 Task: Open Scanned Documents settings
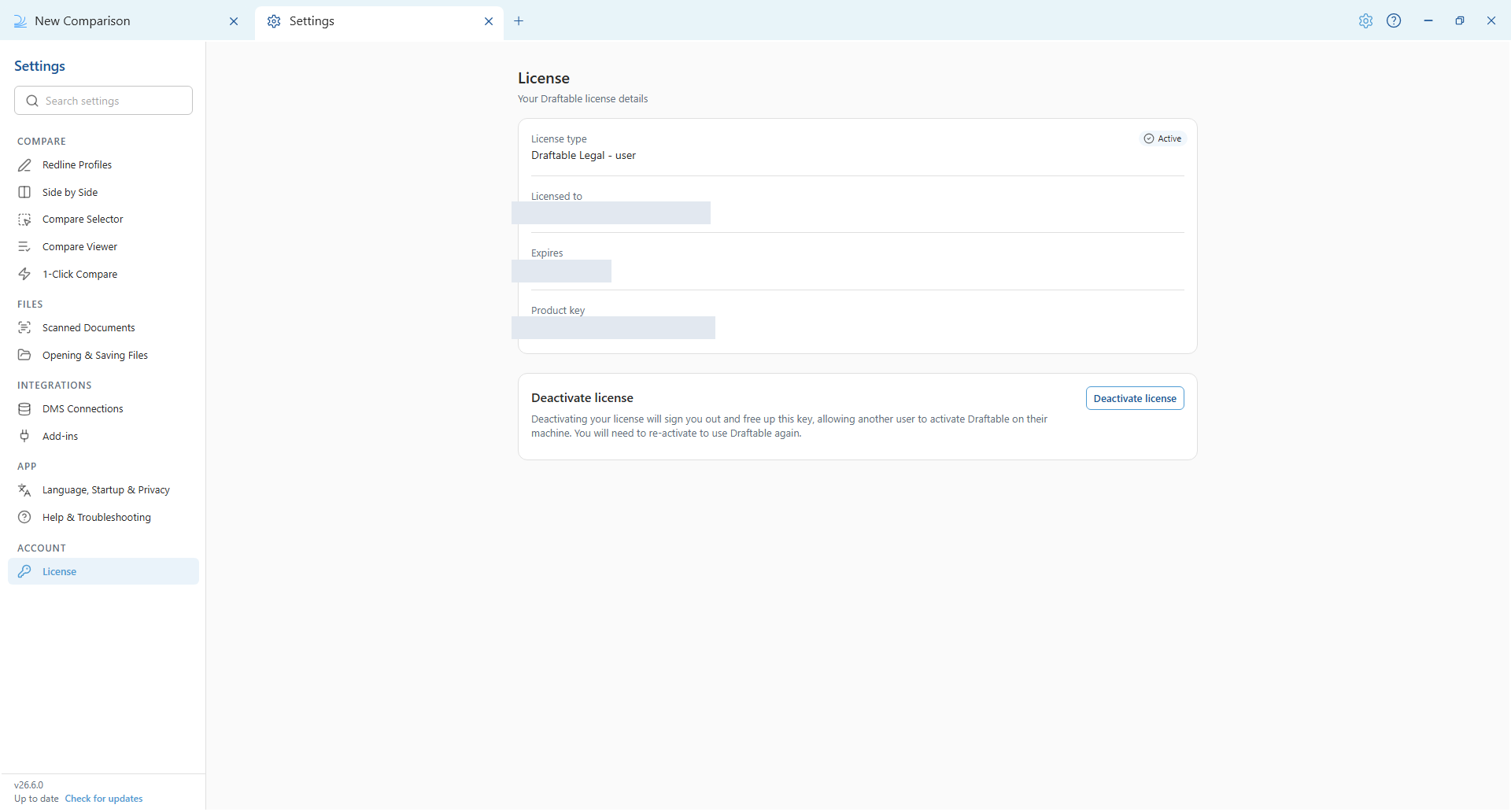coord(103,328)
